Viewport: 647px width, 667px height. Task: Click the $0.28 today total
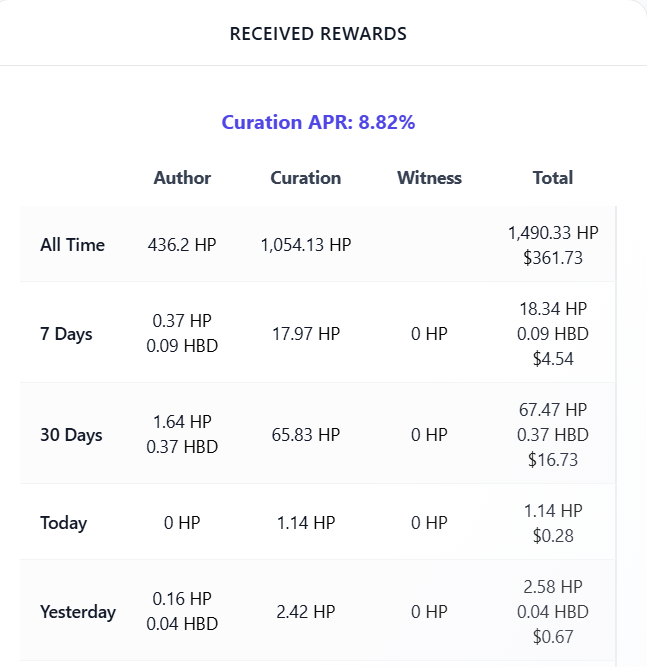[552, 536]
